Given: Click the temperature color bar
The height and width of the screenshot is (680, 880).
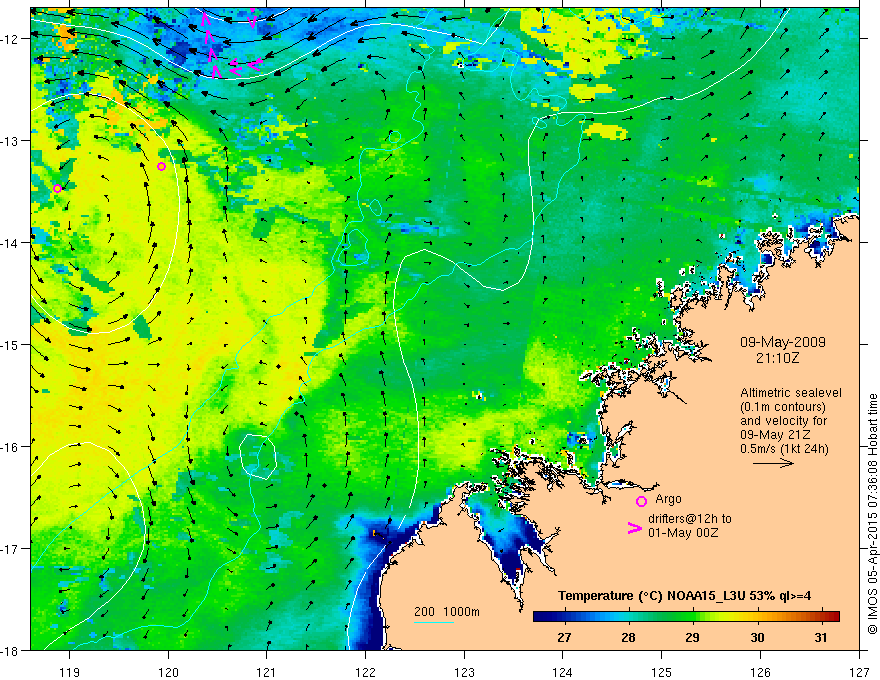Looking at the screenshot, I should (686, 617).
